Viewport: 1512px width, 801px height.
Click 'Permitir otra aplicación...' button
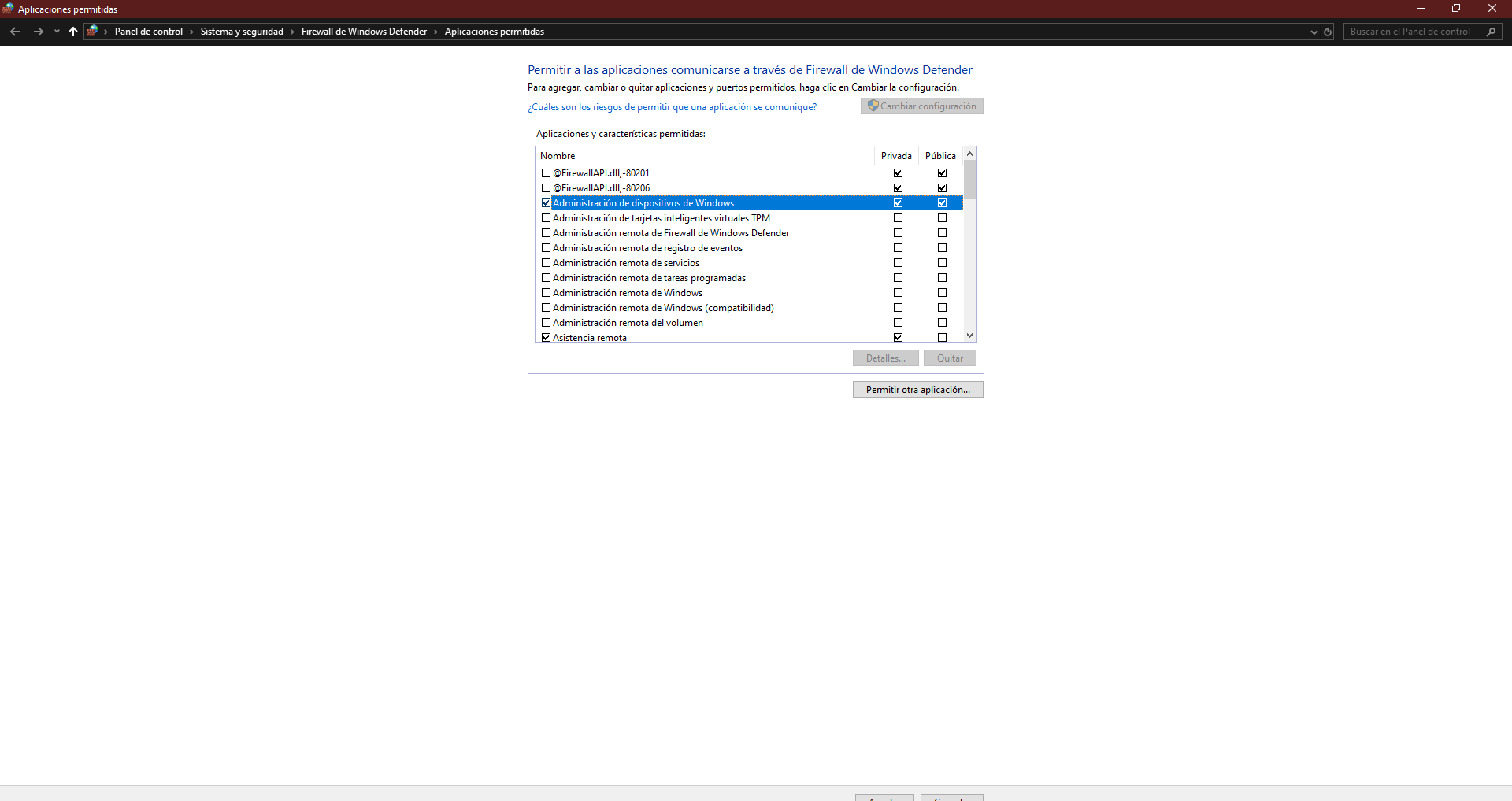click(x=917, y=390)
